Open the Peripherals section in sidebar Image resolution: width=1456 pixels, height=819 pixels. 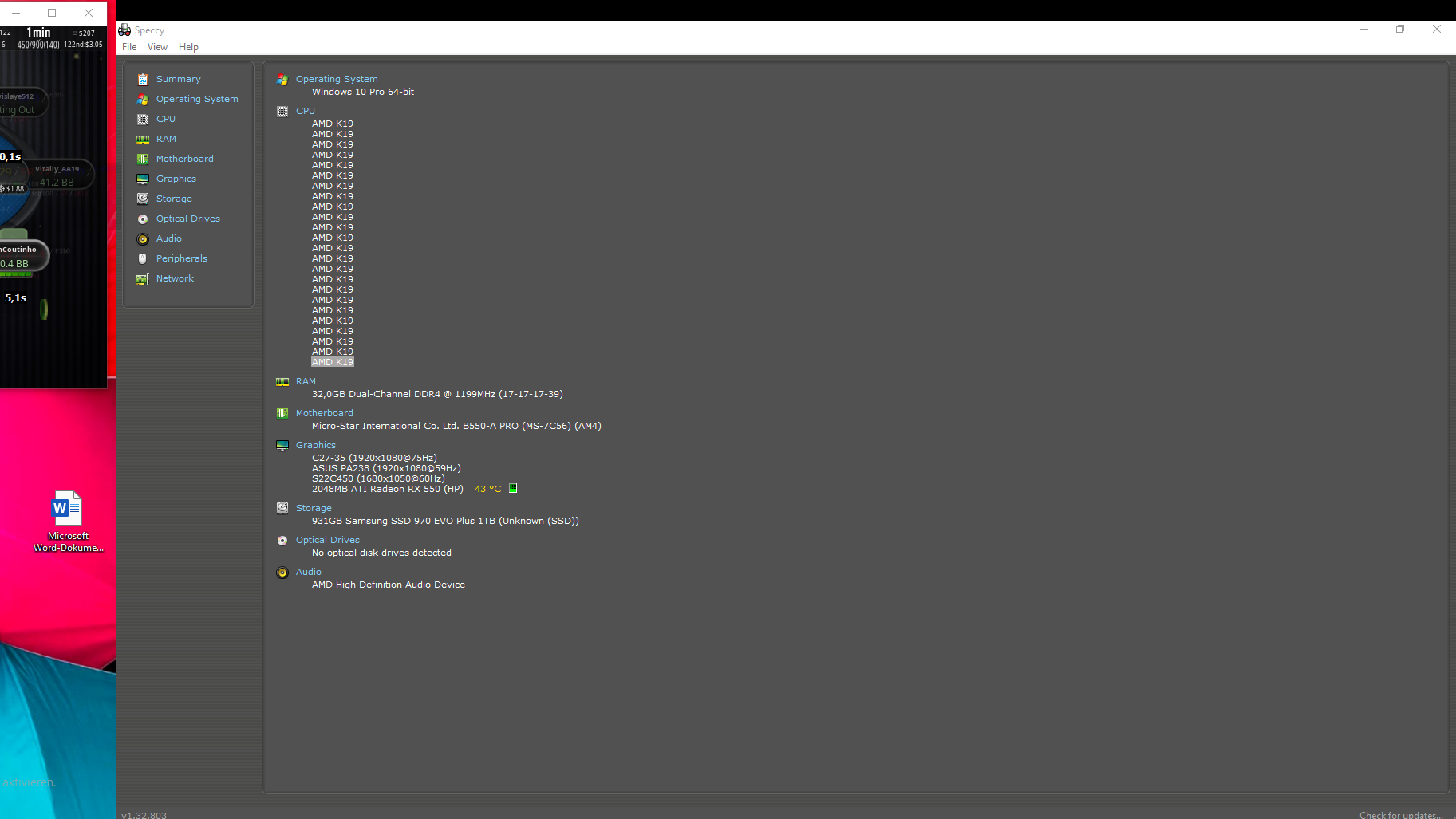pyautogui.click(x=182, y=258)
